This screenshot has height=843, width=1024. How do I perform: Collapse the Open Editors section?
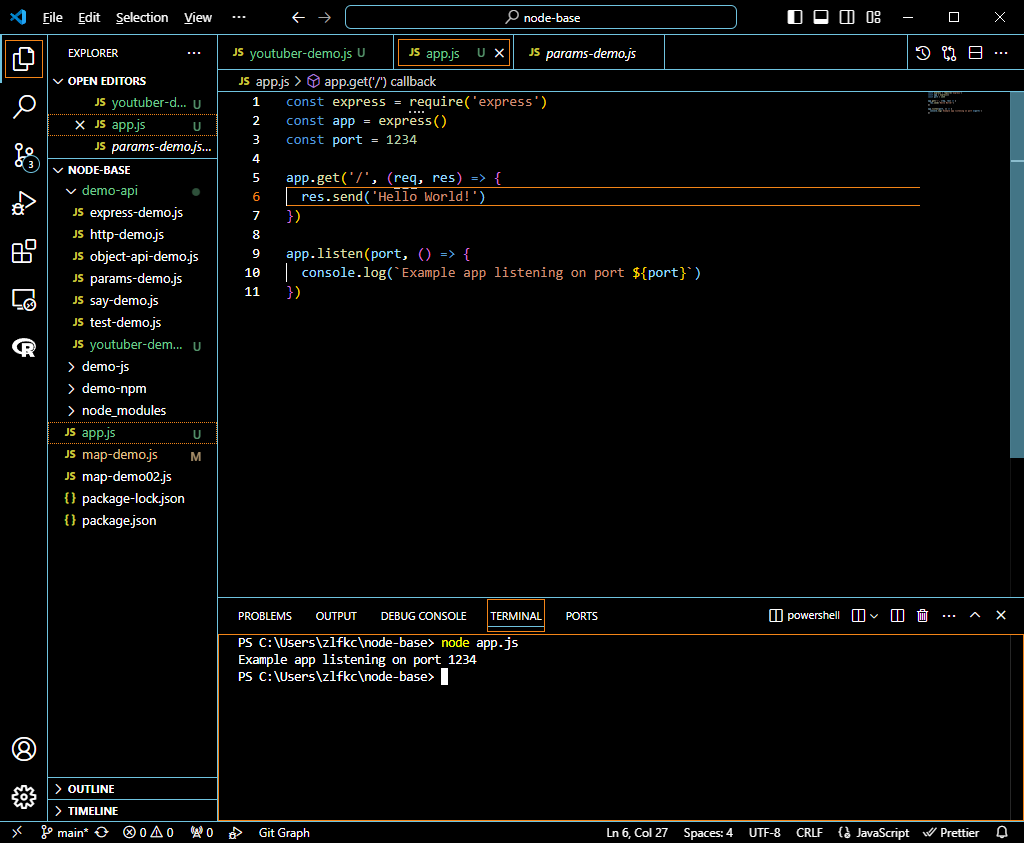[x=58, y=81]
